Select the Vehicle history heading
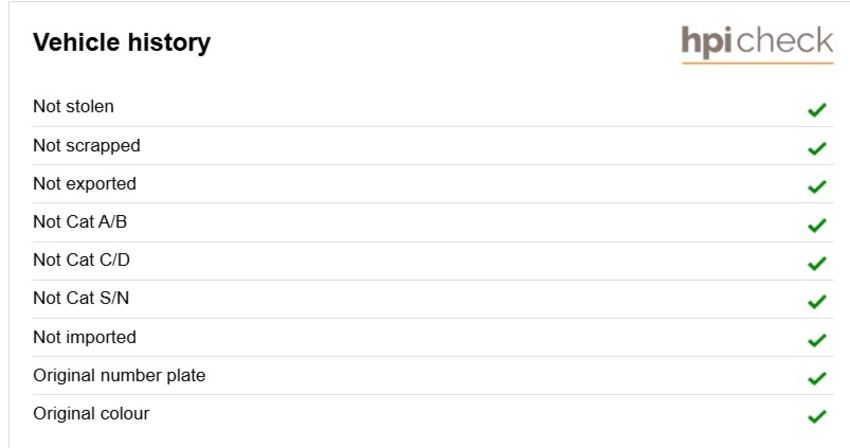Viewport: 850px width, 448px height. 122,43
